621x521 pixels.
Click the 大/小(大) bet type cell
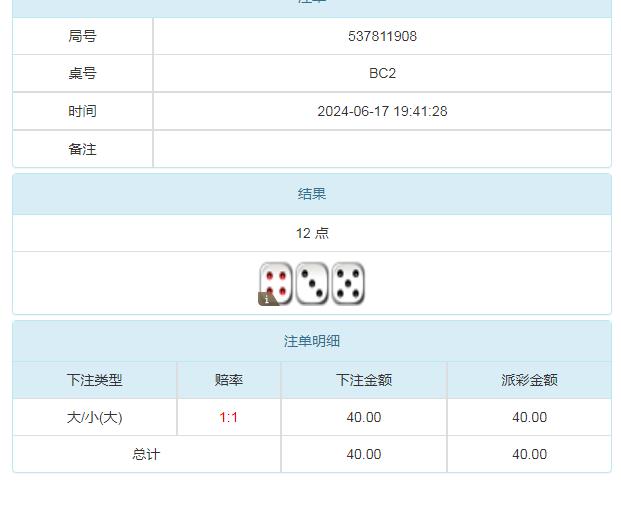(95, 417)
